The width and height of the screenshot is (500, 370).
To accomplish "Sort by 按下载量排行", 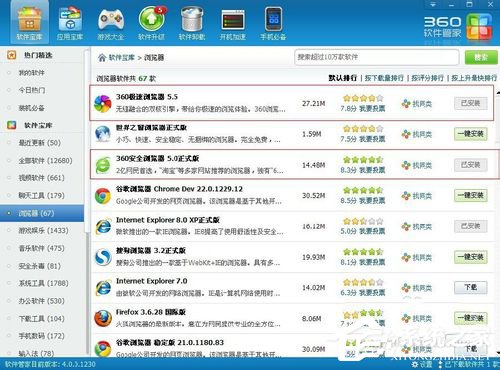I will (x=384, y=78).
